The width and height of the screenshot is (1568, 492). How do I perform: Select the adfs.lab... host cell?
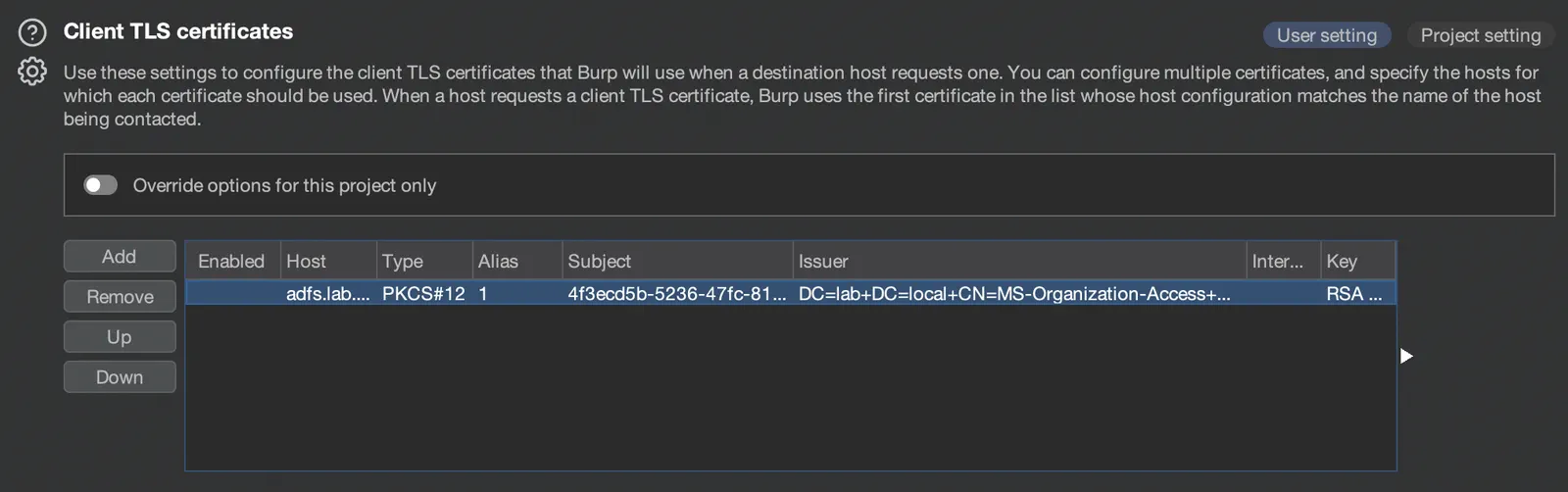pyautogui.click(x=329, y=293)
